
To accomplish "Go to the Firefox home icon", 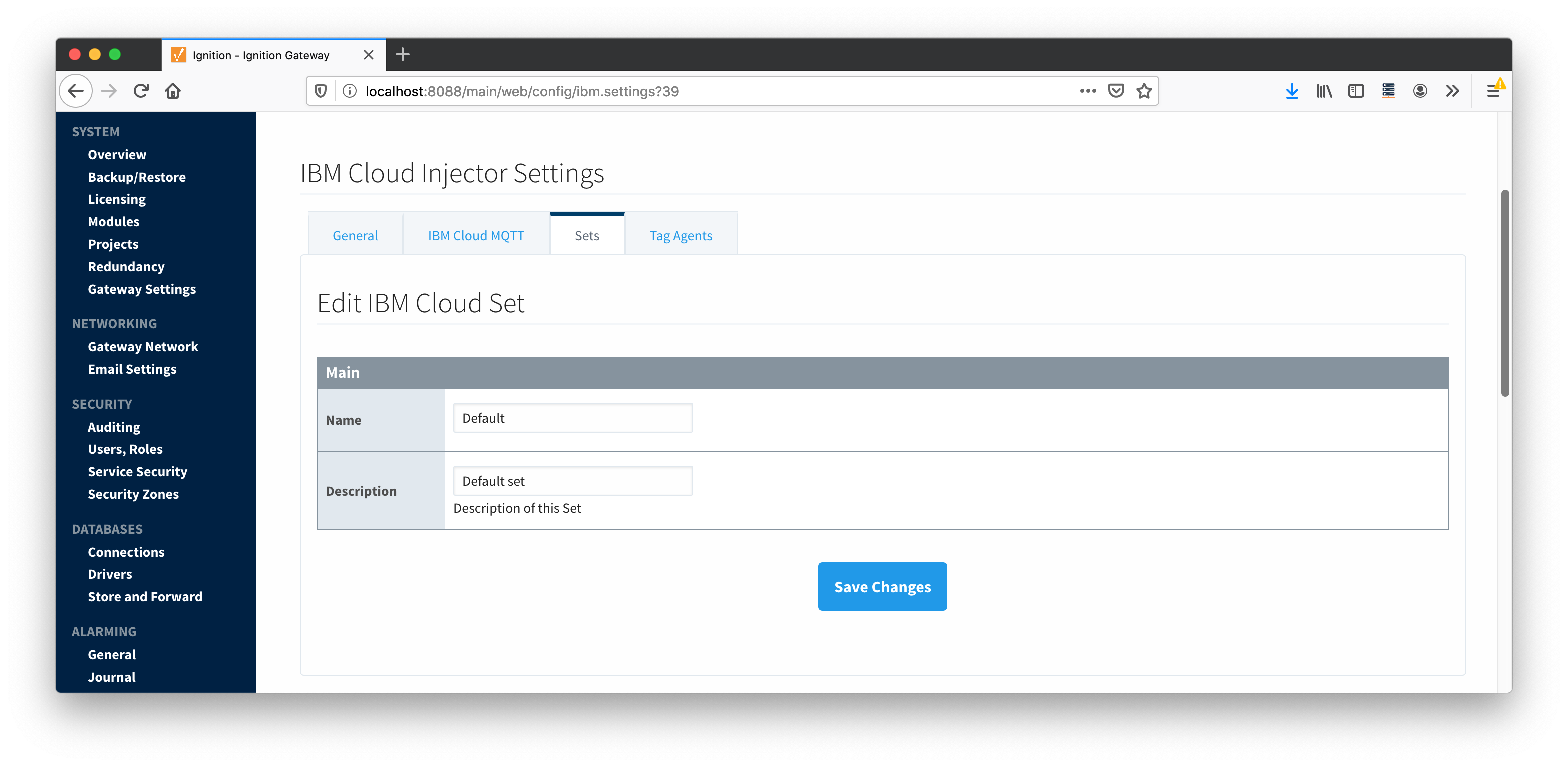I will 173,91.
